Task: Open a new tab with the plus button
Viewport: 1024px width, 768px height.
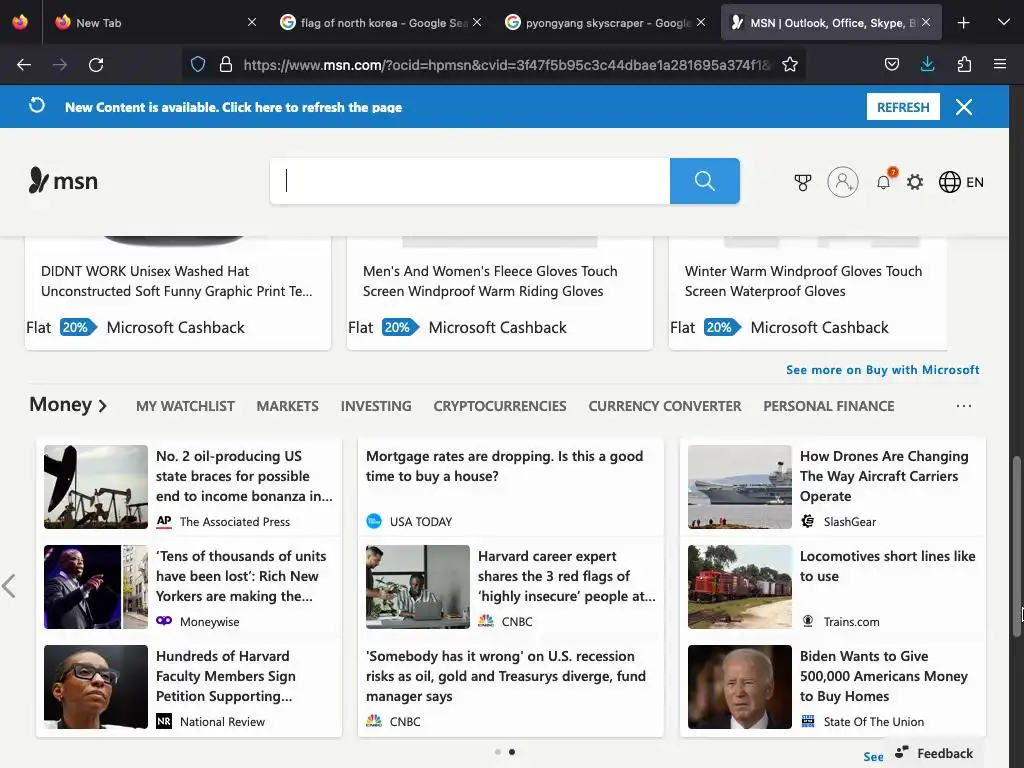Action: tap(963, 23)
